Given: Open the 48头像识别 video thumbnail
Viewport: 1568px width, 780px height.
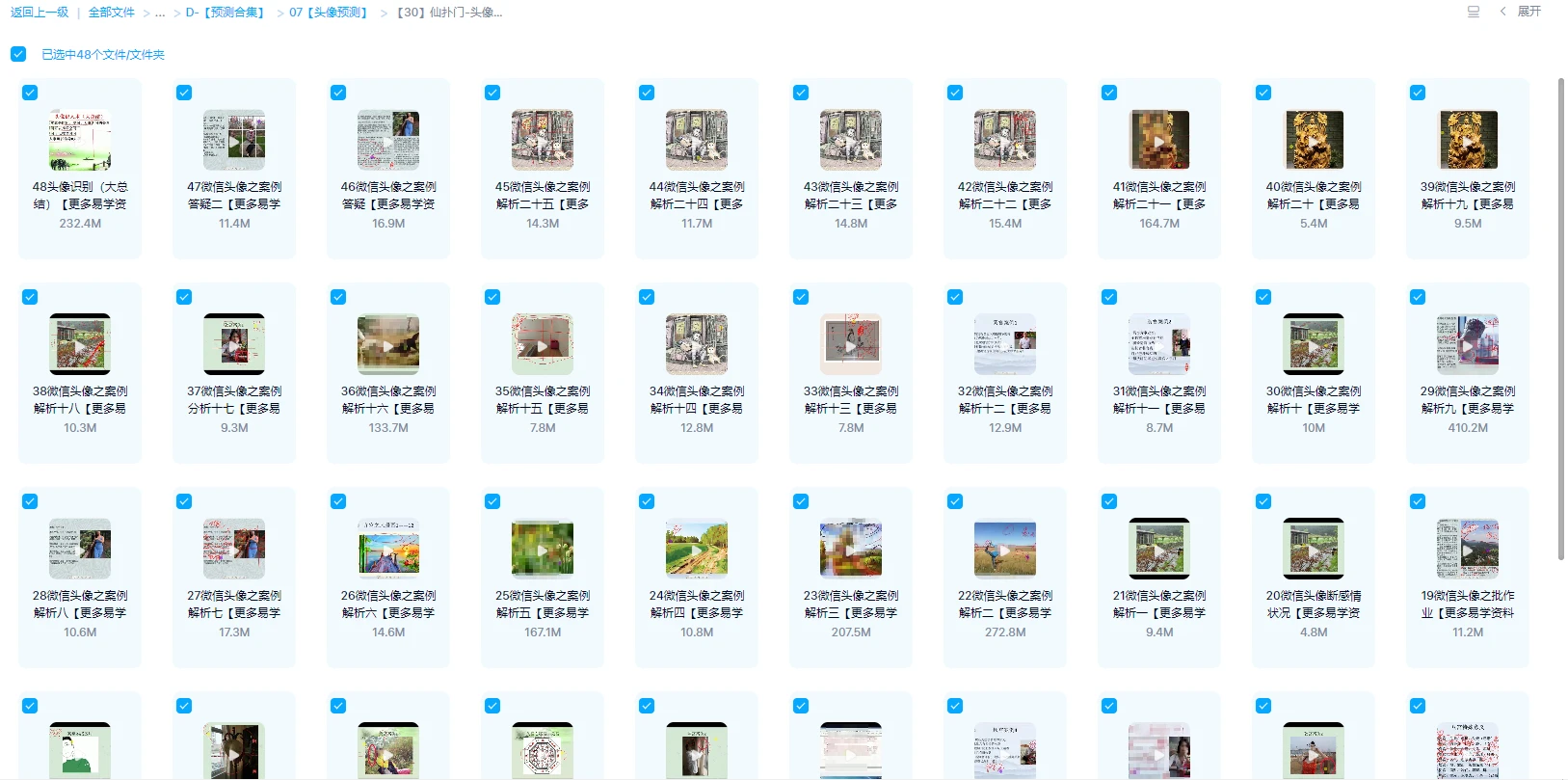Looking at the screenshot, I should [80, 140].
